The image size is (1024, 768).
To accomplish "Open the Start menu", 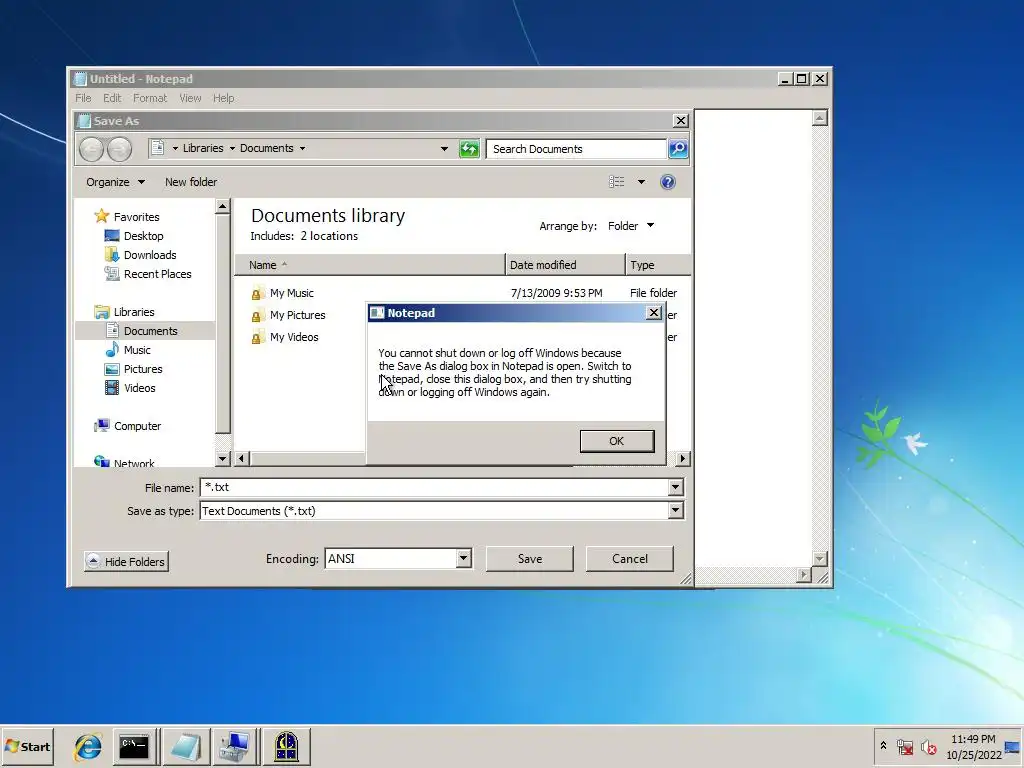I will tap(27, 746).
